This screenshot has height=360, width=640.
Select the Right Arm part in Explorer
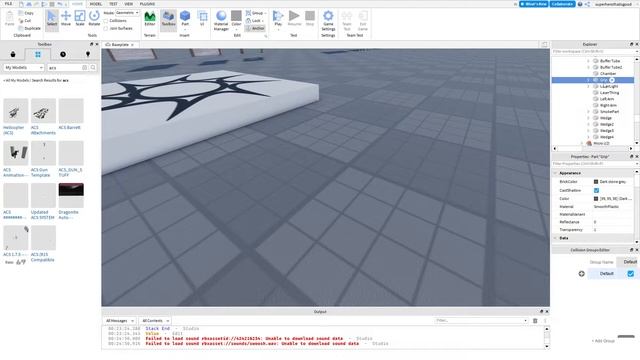point(608,105)
